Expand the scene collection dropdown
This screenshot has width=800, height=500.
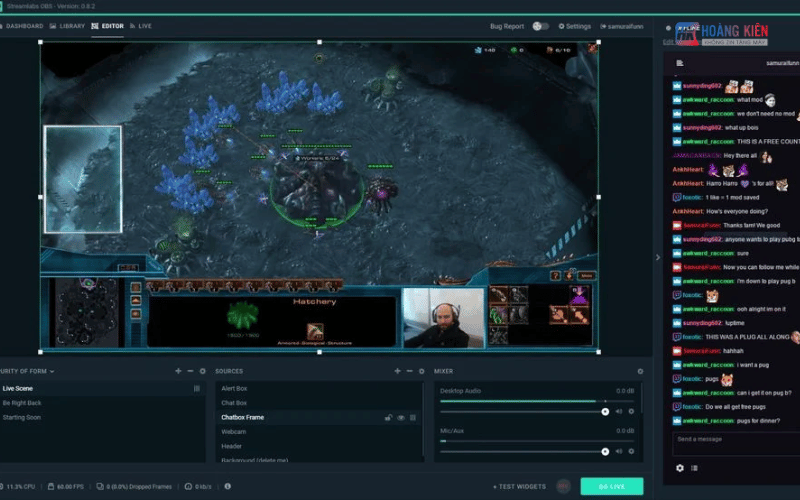[27, 371]
